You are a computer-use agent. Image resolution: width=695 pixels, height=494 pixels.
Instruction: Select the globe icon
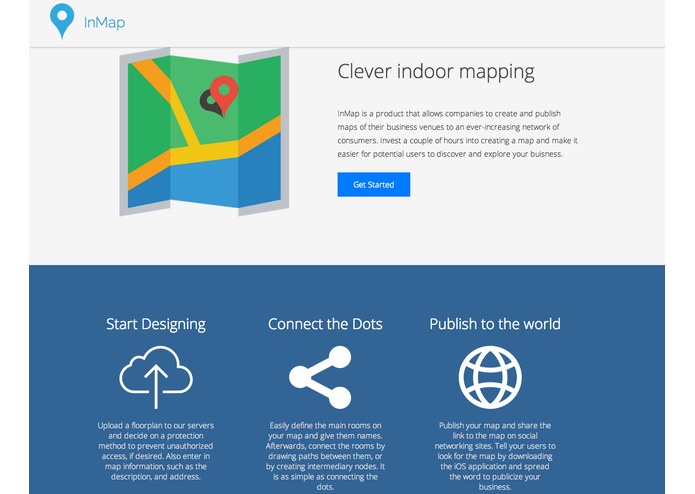490,377
